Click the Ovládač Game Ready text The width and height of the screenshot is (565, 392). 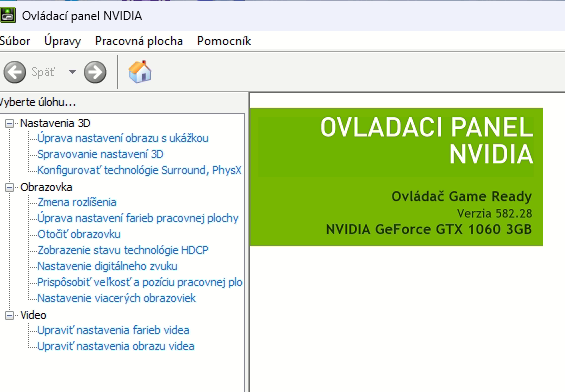pyautogui.click(x=462, y=196)
